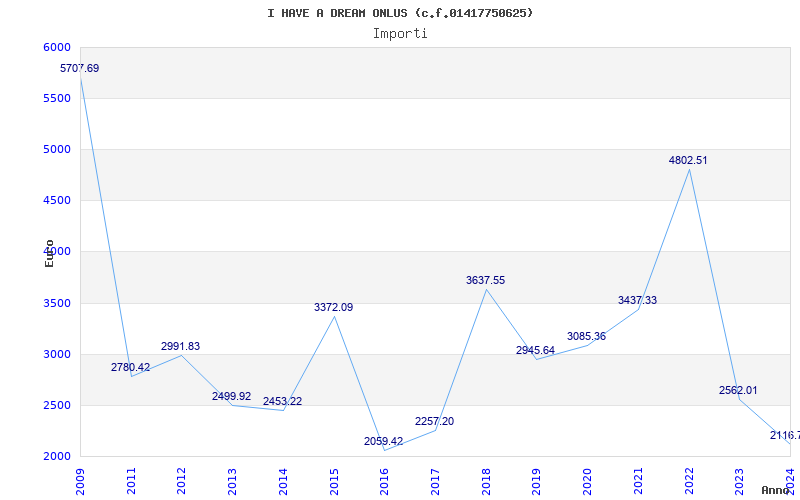Click the x-axis year 2011
Screen dimensions: 800x500
pos(131,482)
